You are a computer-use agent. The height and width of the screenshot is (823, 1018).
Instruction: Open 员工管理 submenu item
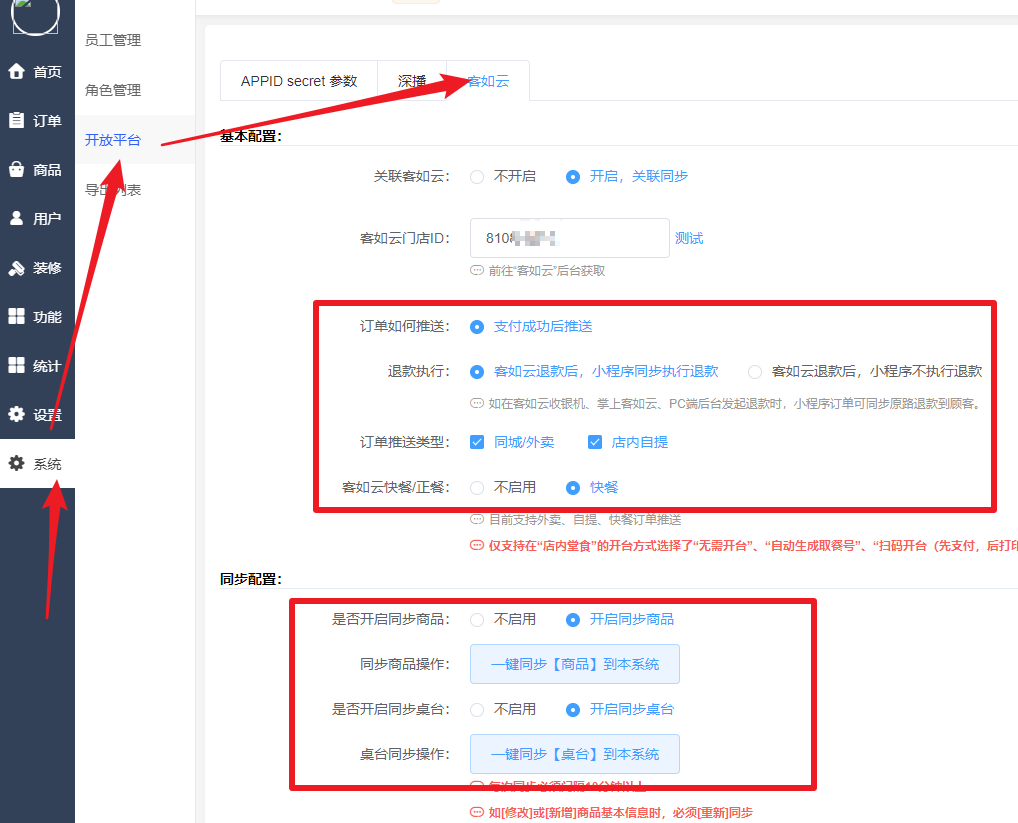113,40
